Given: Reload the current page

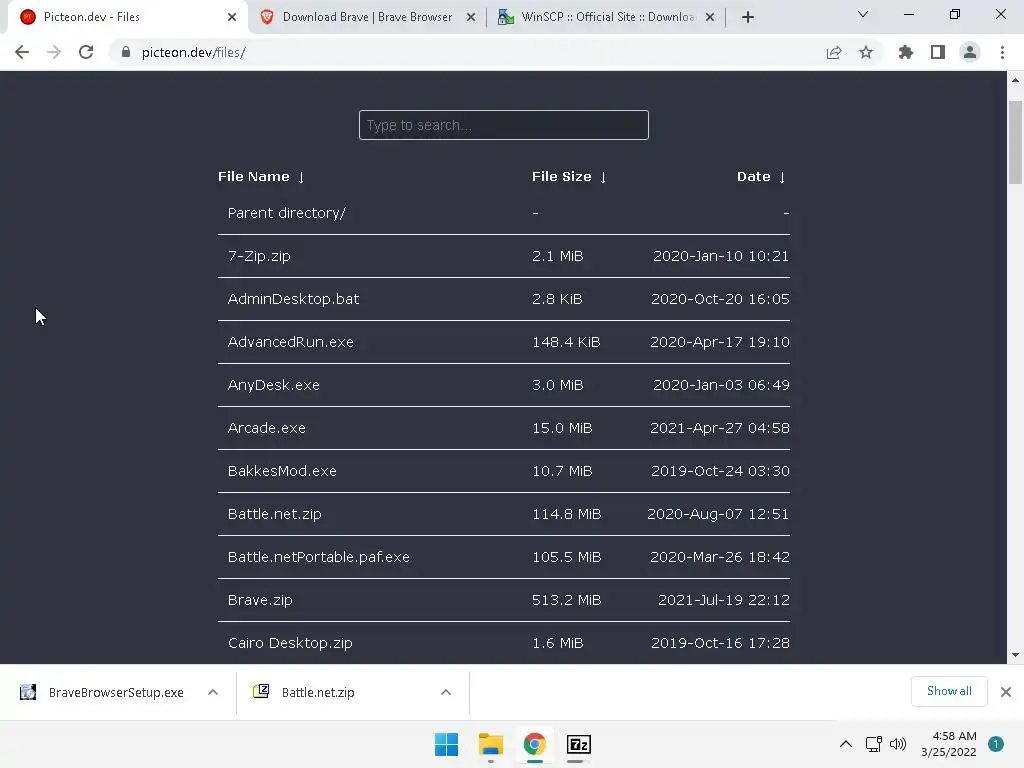Looking at the screenshot, I should coord(86,52).
